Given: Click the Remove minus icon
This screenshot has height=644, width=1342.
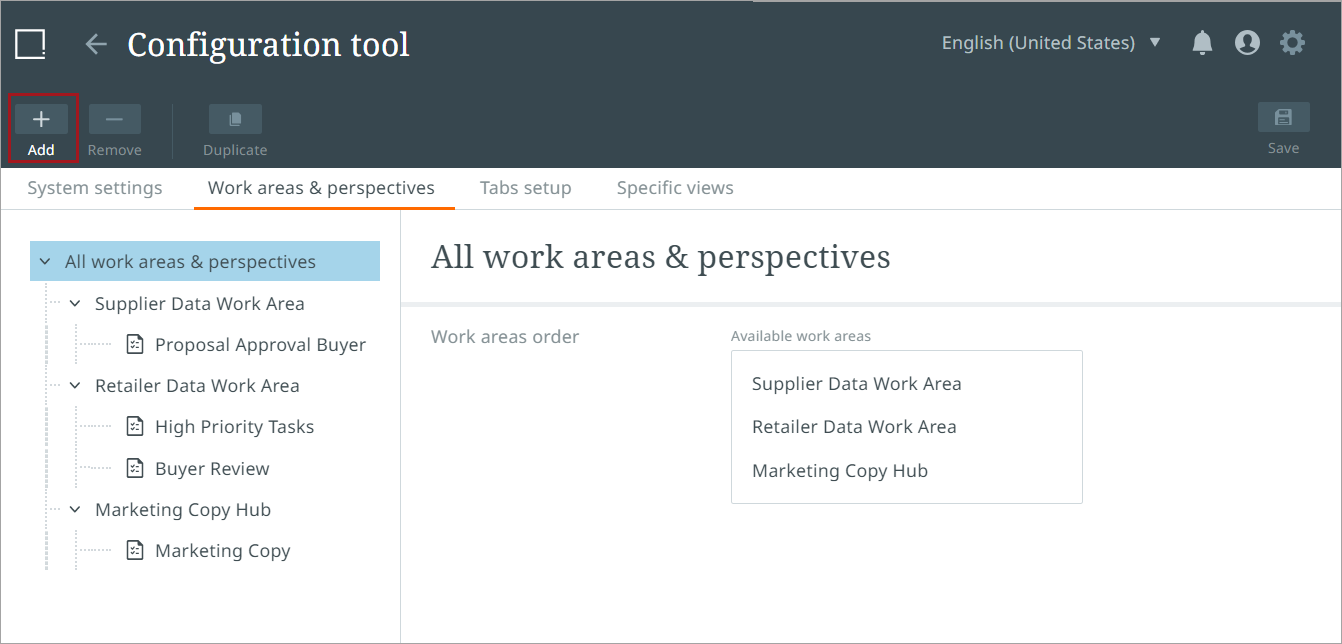Looking at the screenshot, I should click(x=114, y=120).
